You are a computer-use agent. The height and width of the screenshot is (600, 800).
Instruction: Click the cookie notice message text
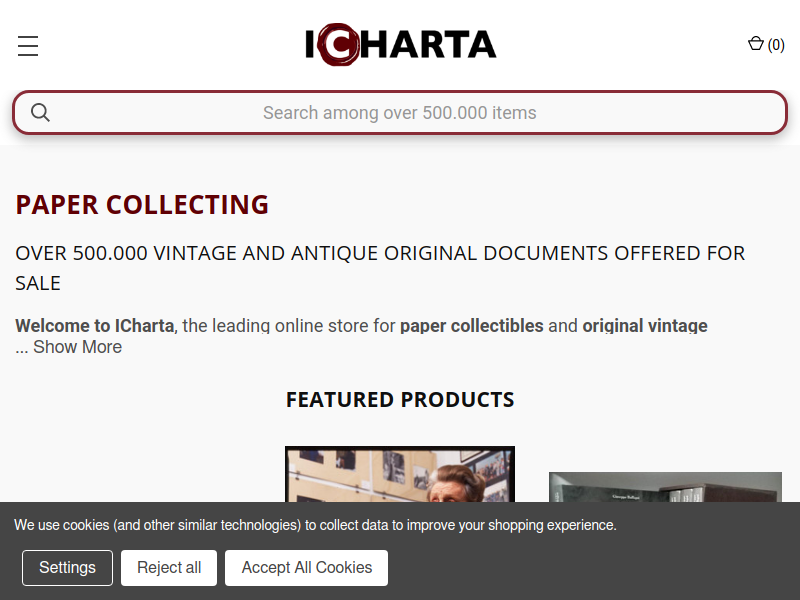pyautogui.click(x=315, y=525)
